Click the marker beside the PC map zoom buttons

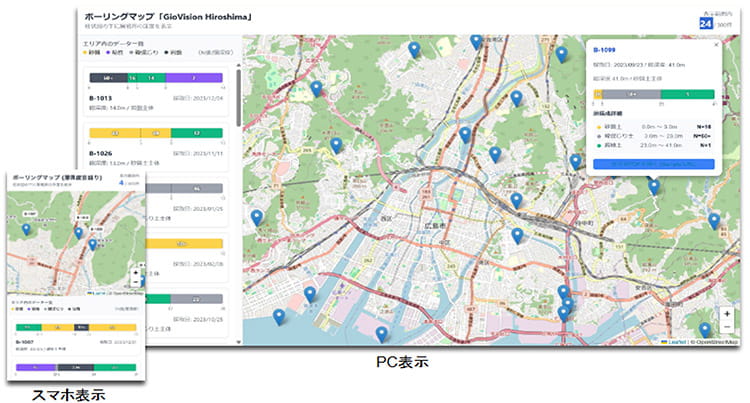pyautogui.click(x=705, y=330)
